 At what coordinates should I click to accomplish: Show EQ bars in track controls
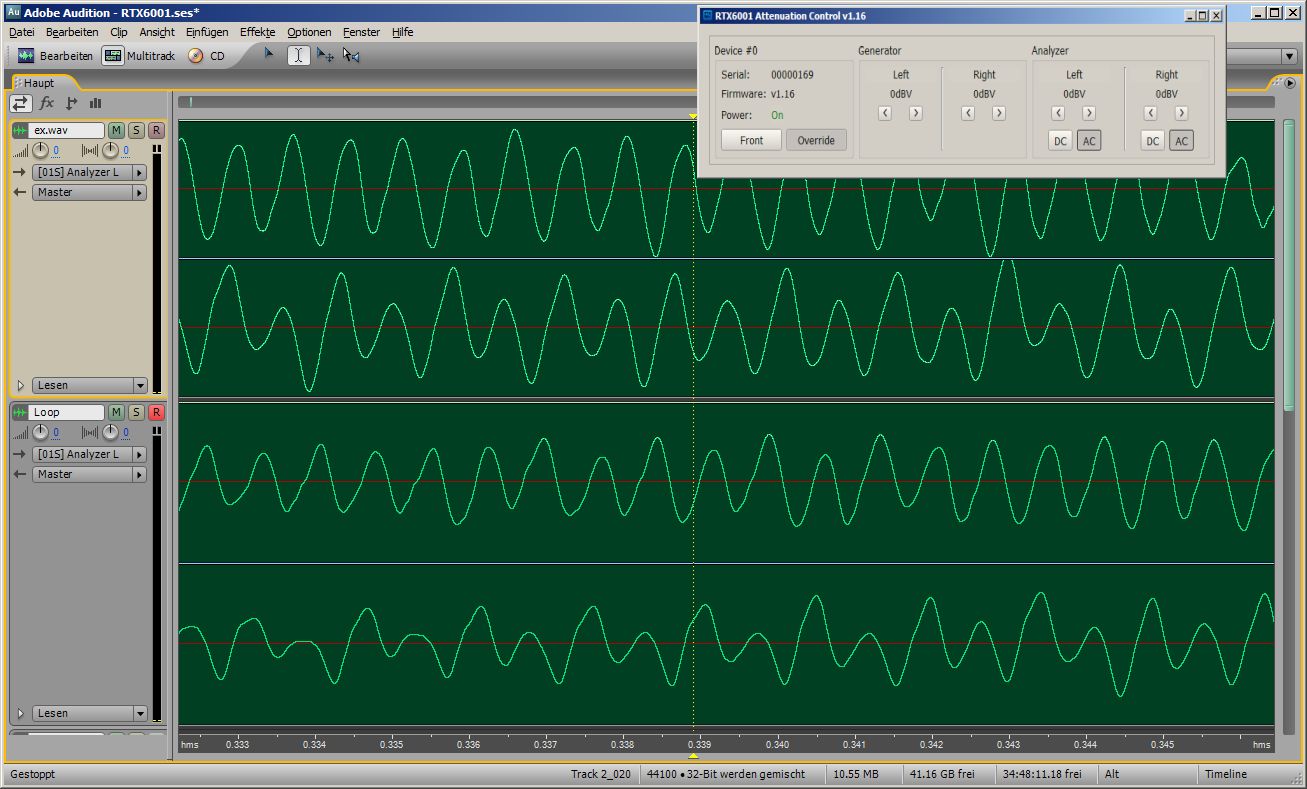[96, 103]
